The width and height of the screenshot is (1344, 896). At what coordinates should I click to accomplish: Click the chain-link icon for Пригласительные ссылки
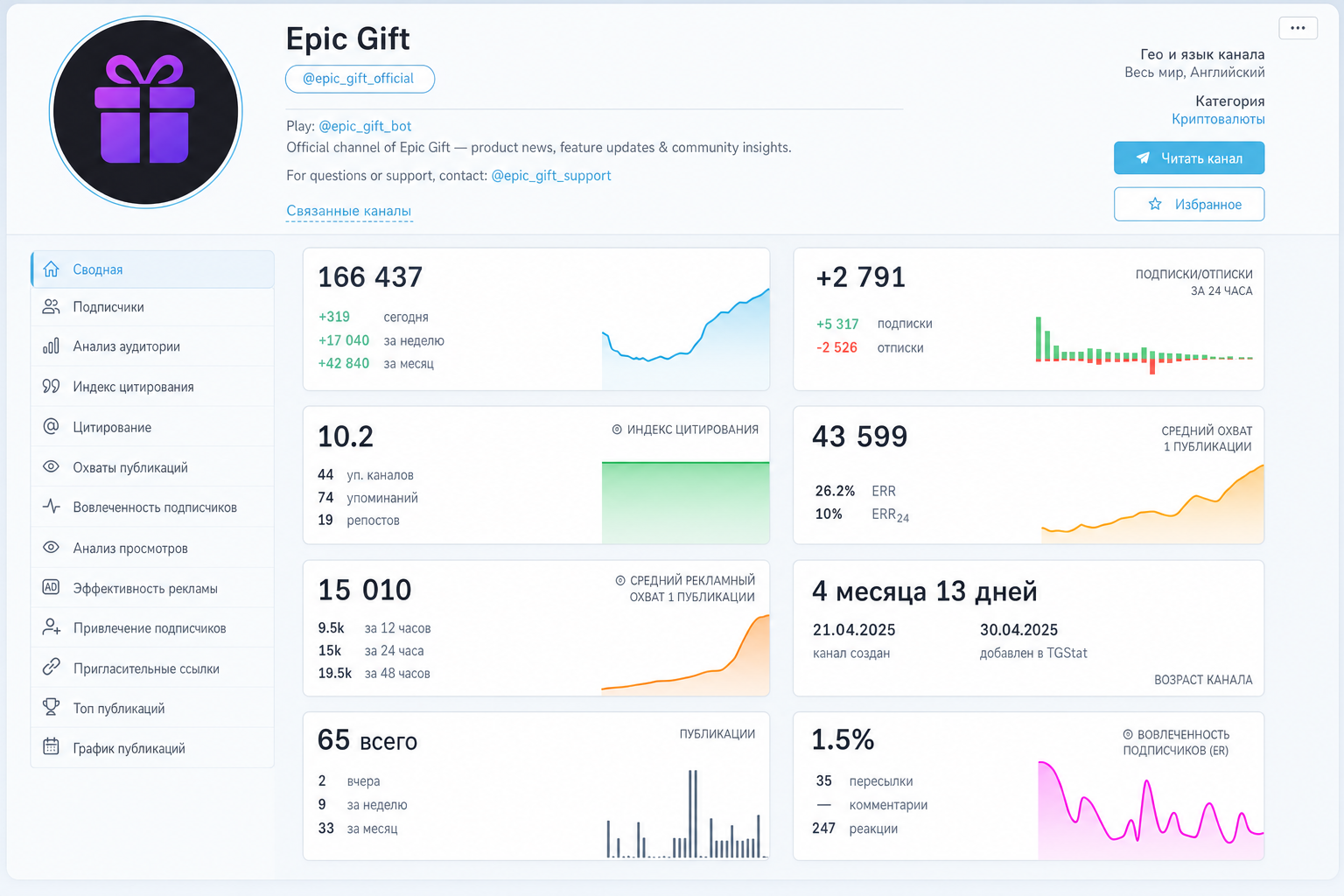click(51, 668)
